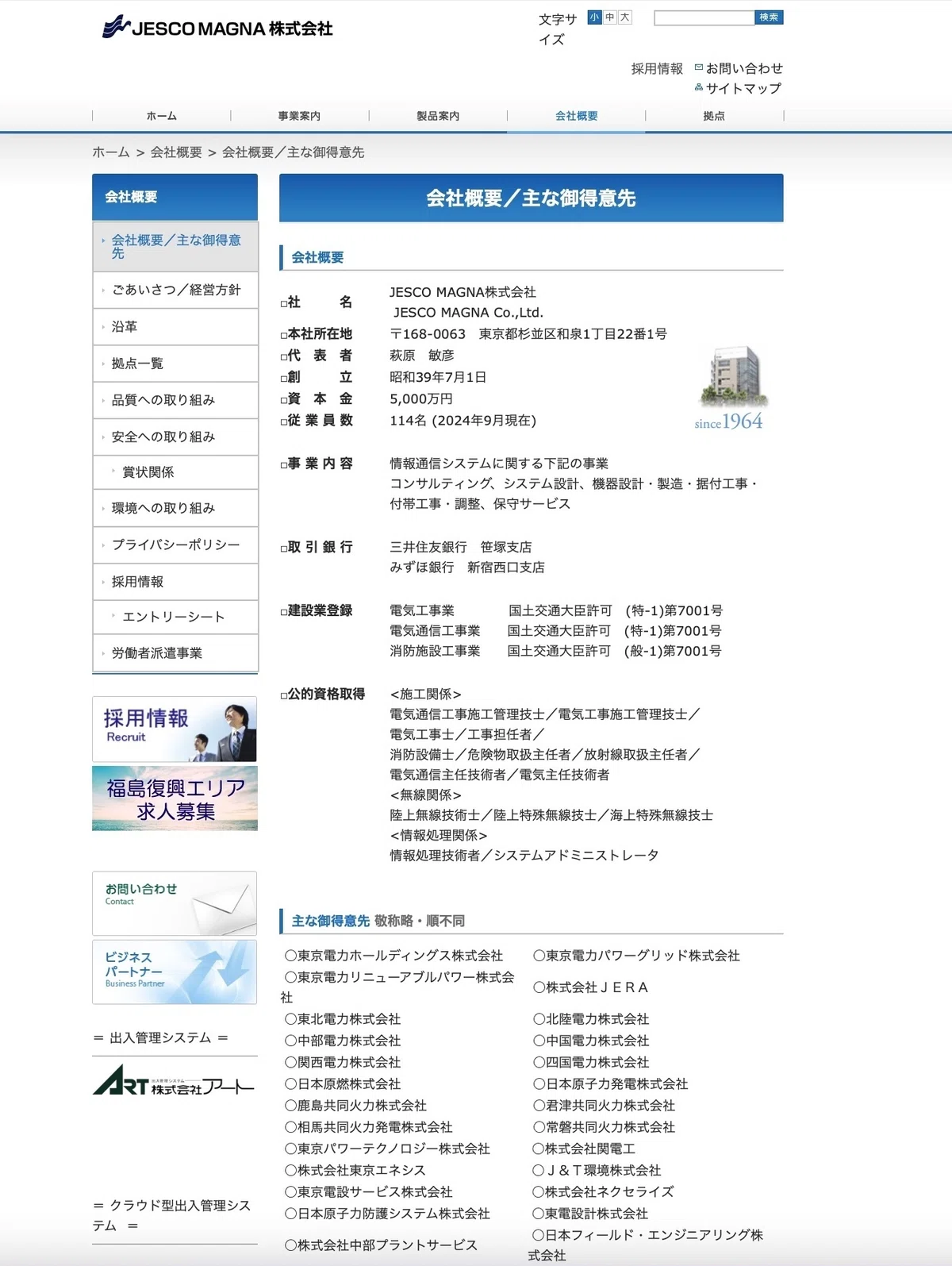Image resolution: width=952 pixels, height=1266 pixels.
Task: Open sidebar item ごあいさつ／経営方針
Action: tap(175, 290)
